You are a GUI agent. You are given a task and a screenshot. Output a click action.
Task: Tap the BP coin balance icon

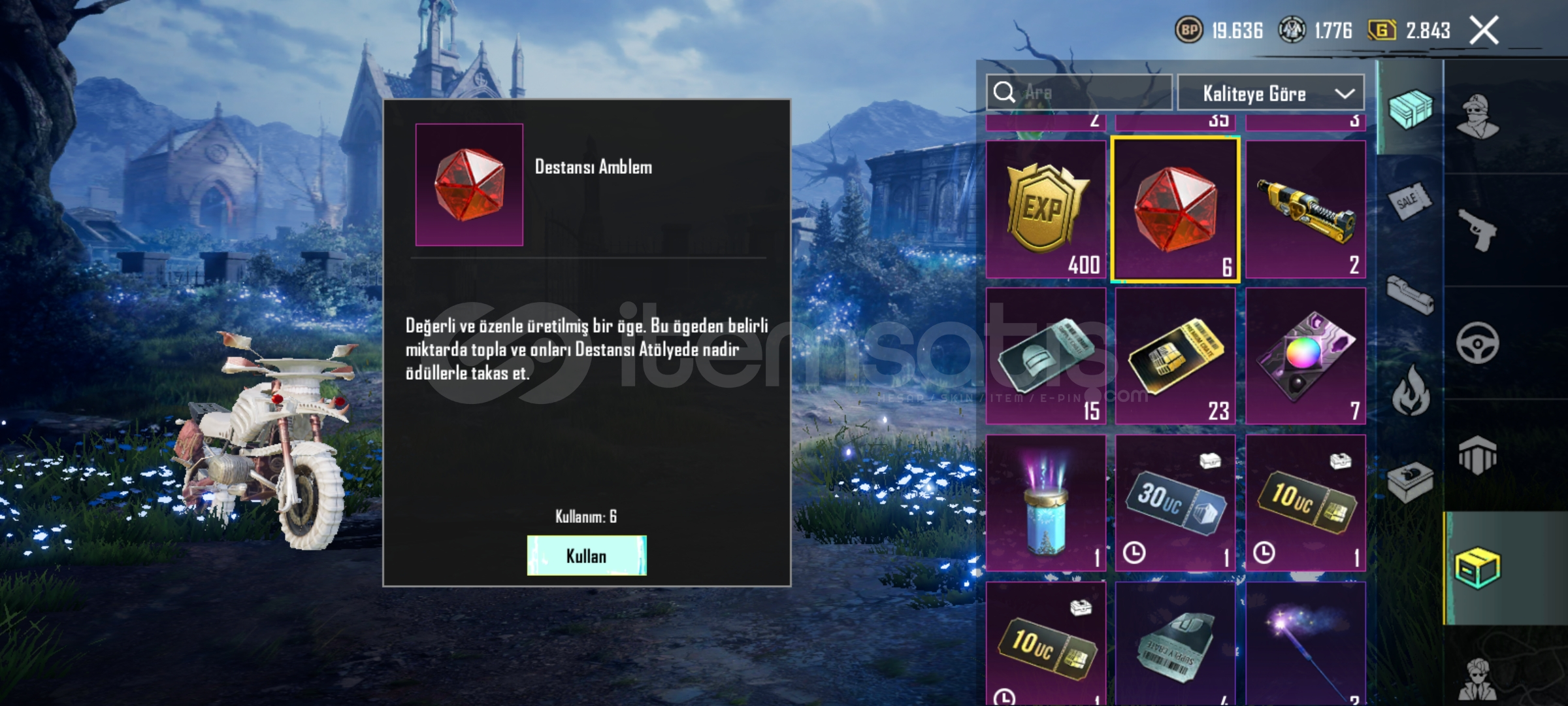pos(1189,30)
